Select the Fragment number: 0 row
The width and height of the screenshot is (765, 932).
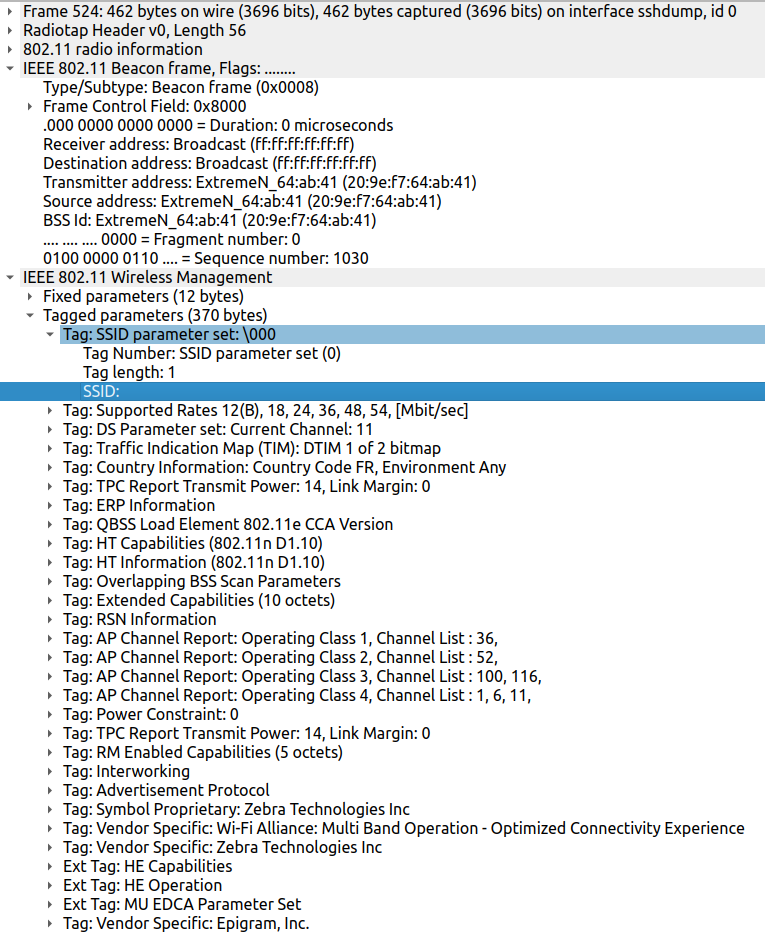(x=382, y=240)
